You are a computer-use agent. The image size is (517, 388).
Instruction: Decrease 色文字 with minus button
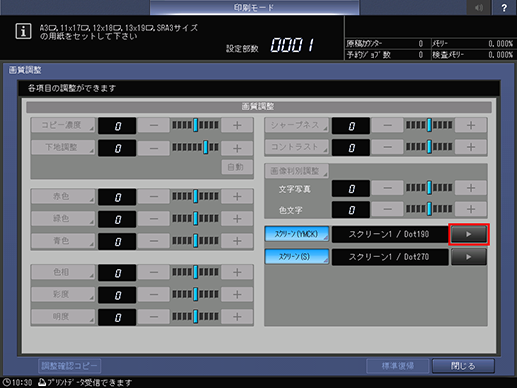click(387, 210)
